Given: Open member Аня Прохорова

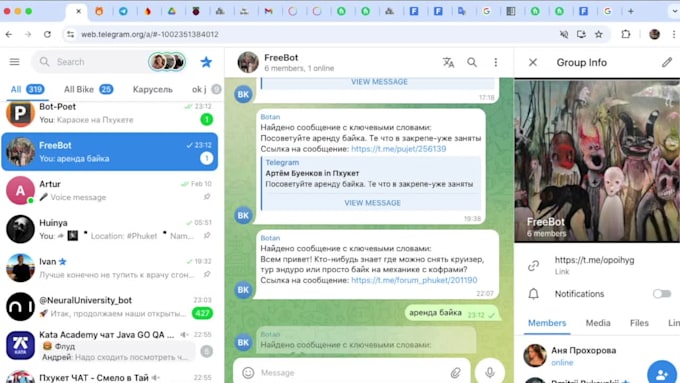Looking at the screenshot, I should coord(597,356).
